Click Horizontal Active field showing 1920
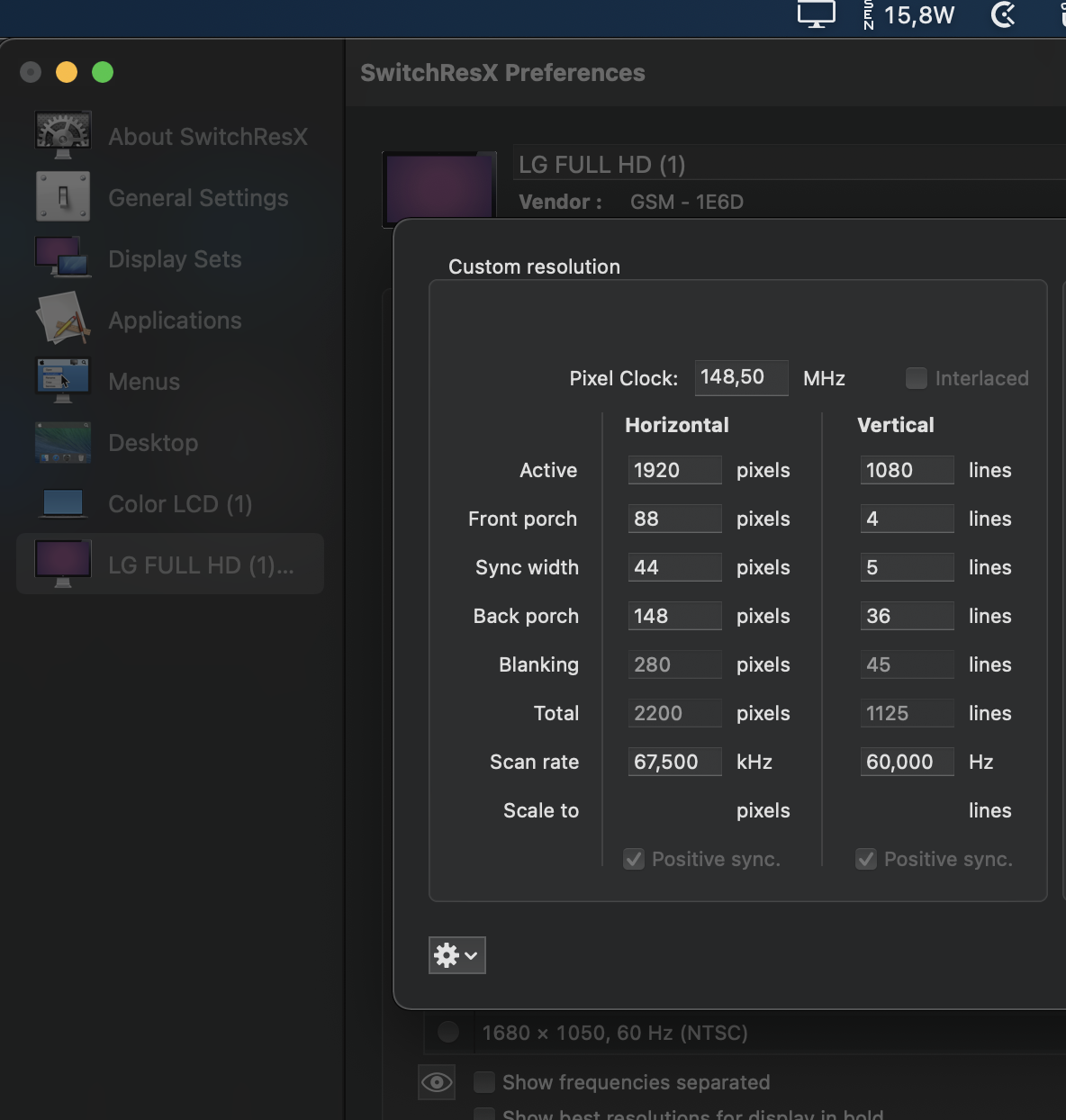The height and width of the screenshot is (1120, 1066). point(675,470)
